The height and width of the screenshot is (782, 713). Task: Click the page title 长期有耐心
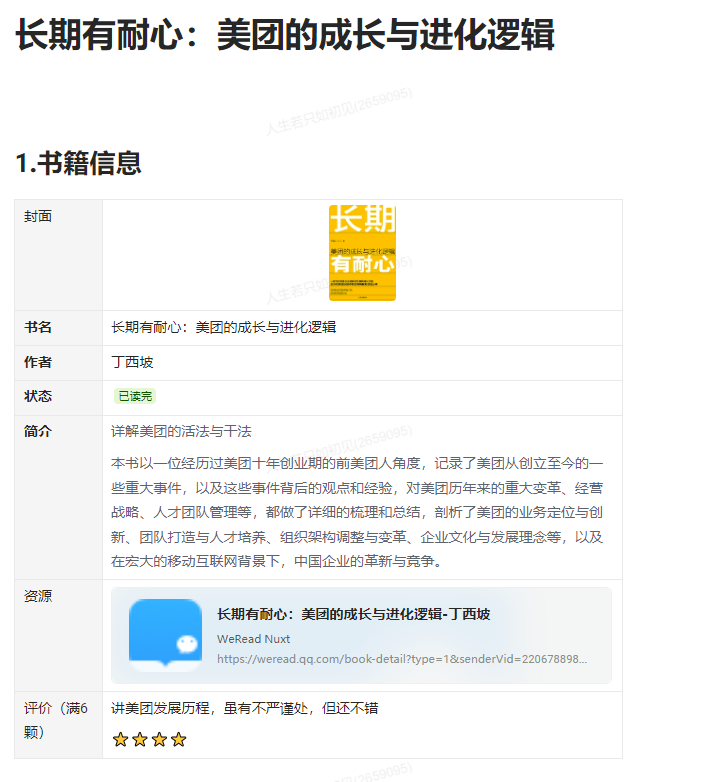(285, 34)
